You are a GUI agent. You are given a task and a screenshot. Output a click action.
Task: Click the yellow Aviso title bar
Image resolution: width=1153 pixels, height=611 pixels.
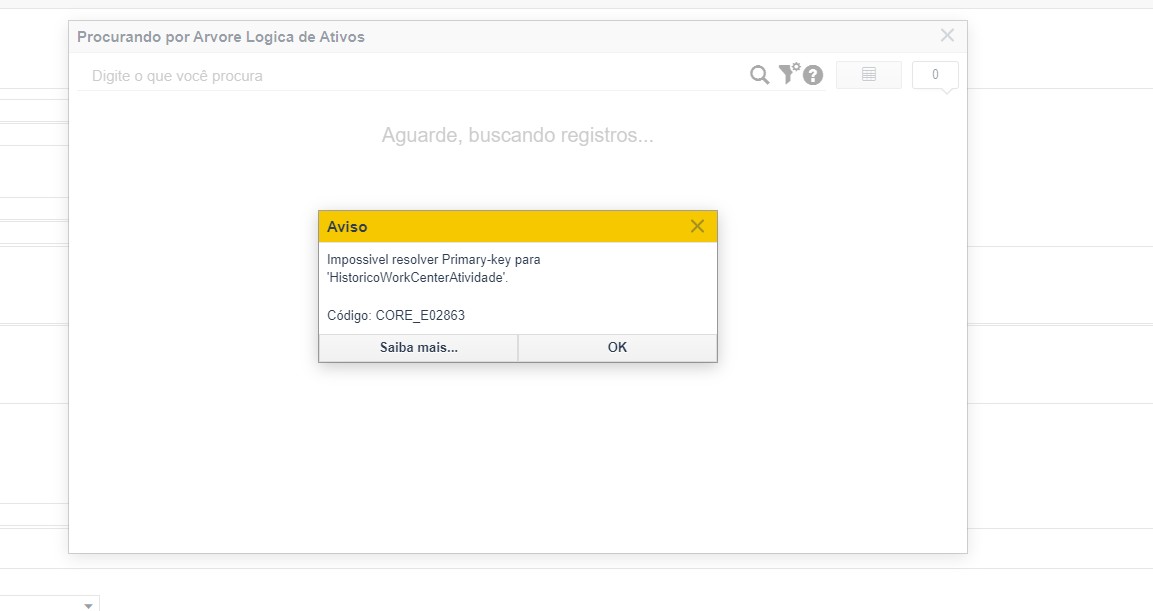tap(500, 227)
